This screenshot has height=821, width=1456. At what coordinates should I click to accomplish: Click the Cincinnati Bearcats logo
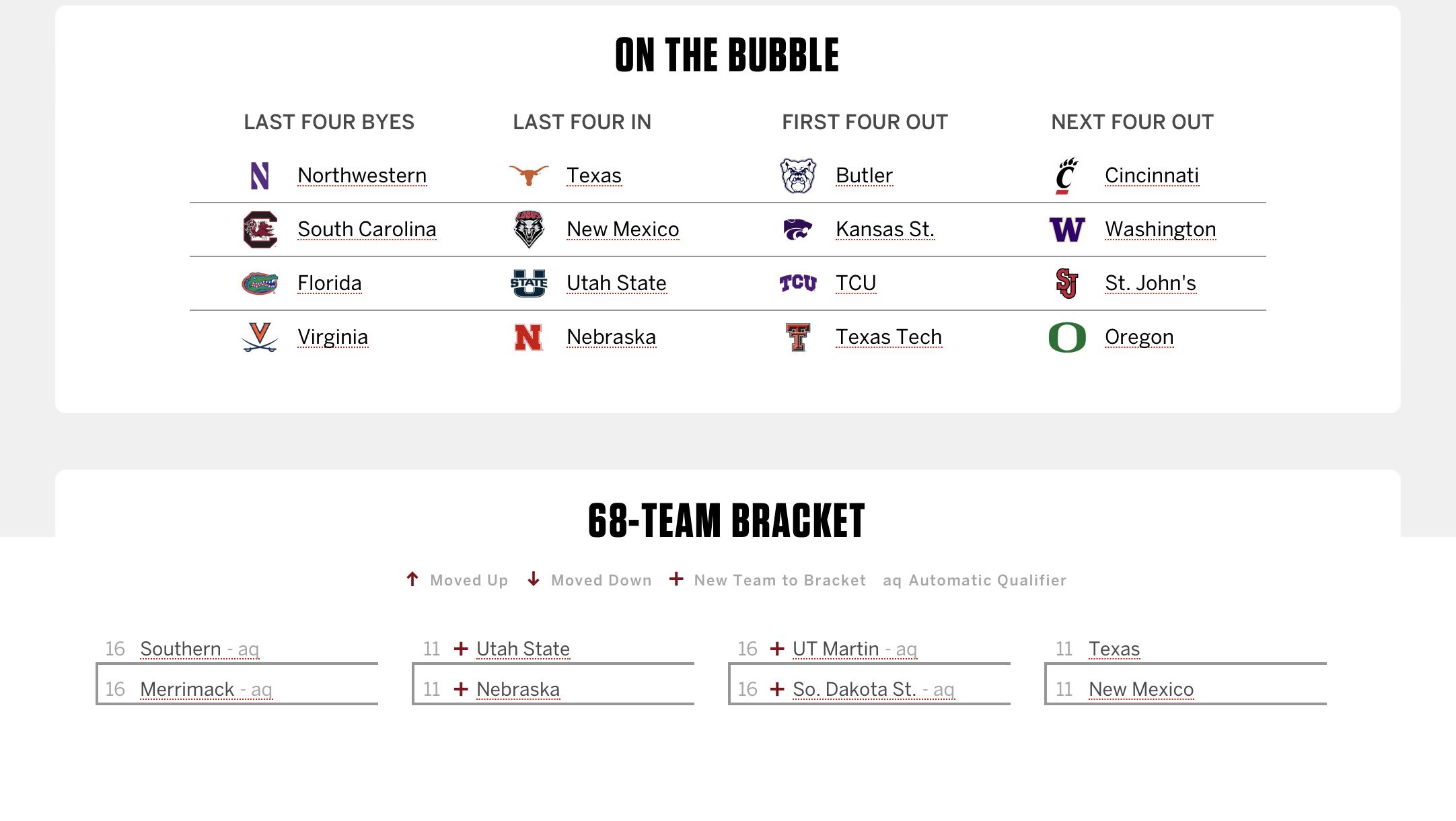pyautogui.click(x=1067, y=176)
